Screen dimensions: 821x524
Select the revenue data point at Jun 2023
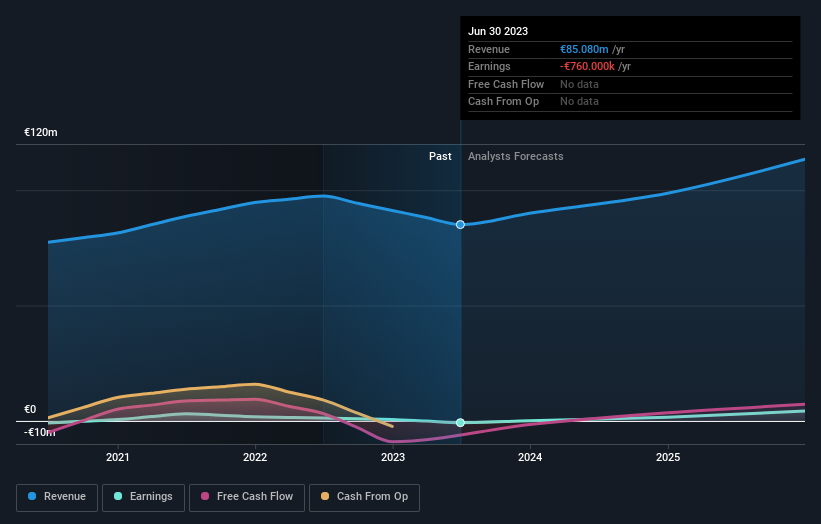460,225
